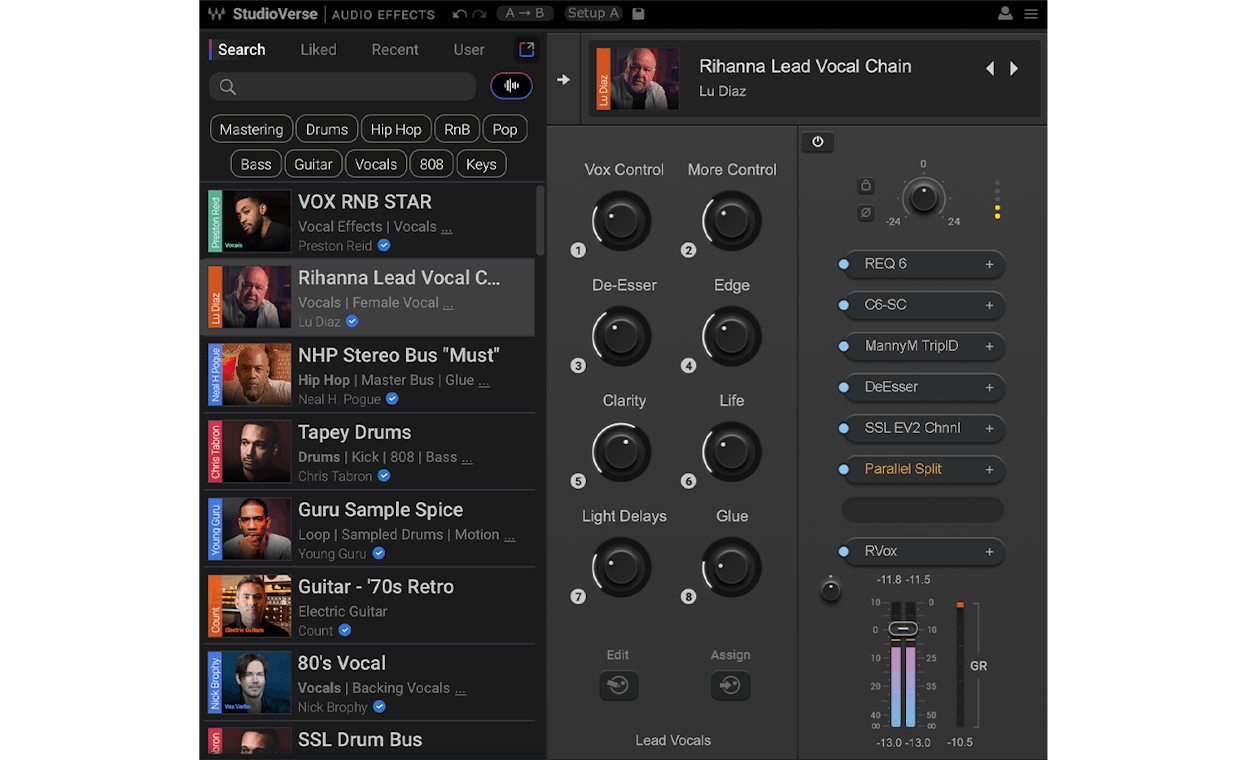Expand the REQ 6 plugin plus button
Image resolution: width=1246 pixels, height=760 pixels.
coord(989,264)
